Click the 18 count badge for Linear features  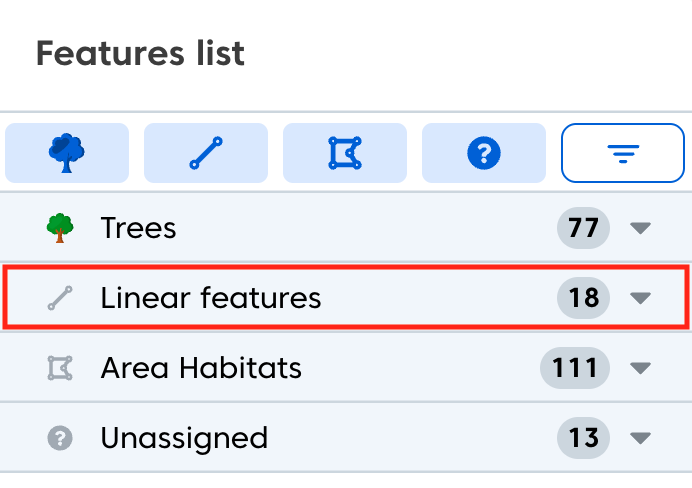click(x=583, y=298)
